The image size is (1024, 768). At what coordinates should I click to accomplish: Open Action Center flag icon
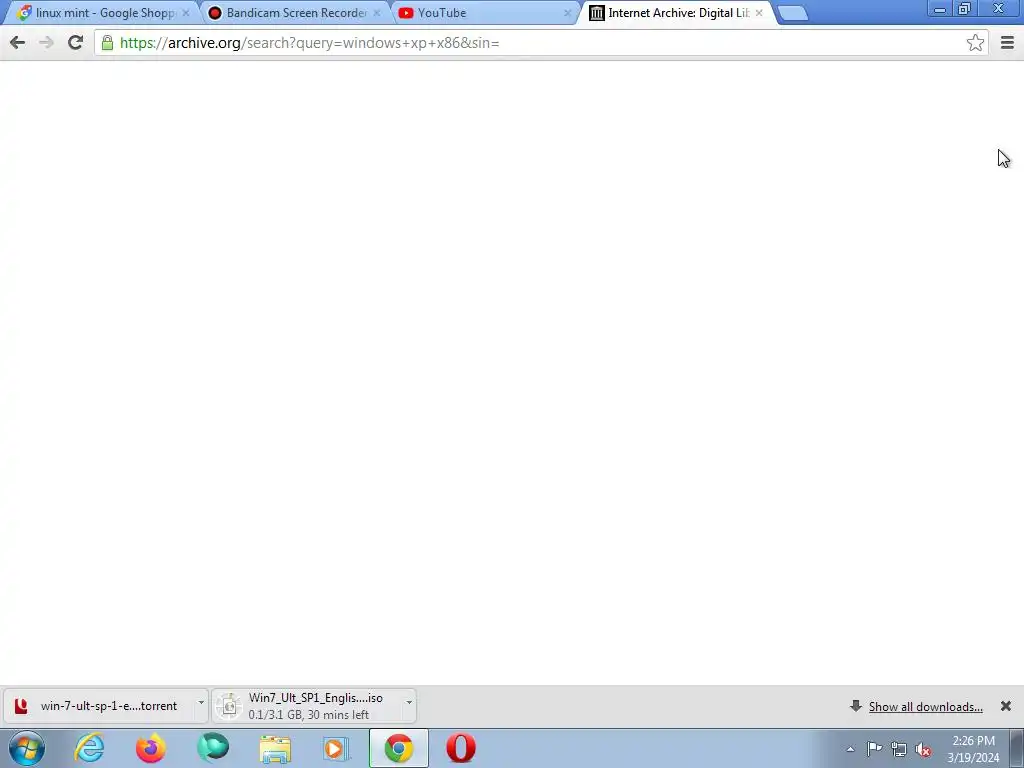point(874,749)
